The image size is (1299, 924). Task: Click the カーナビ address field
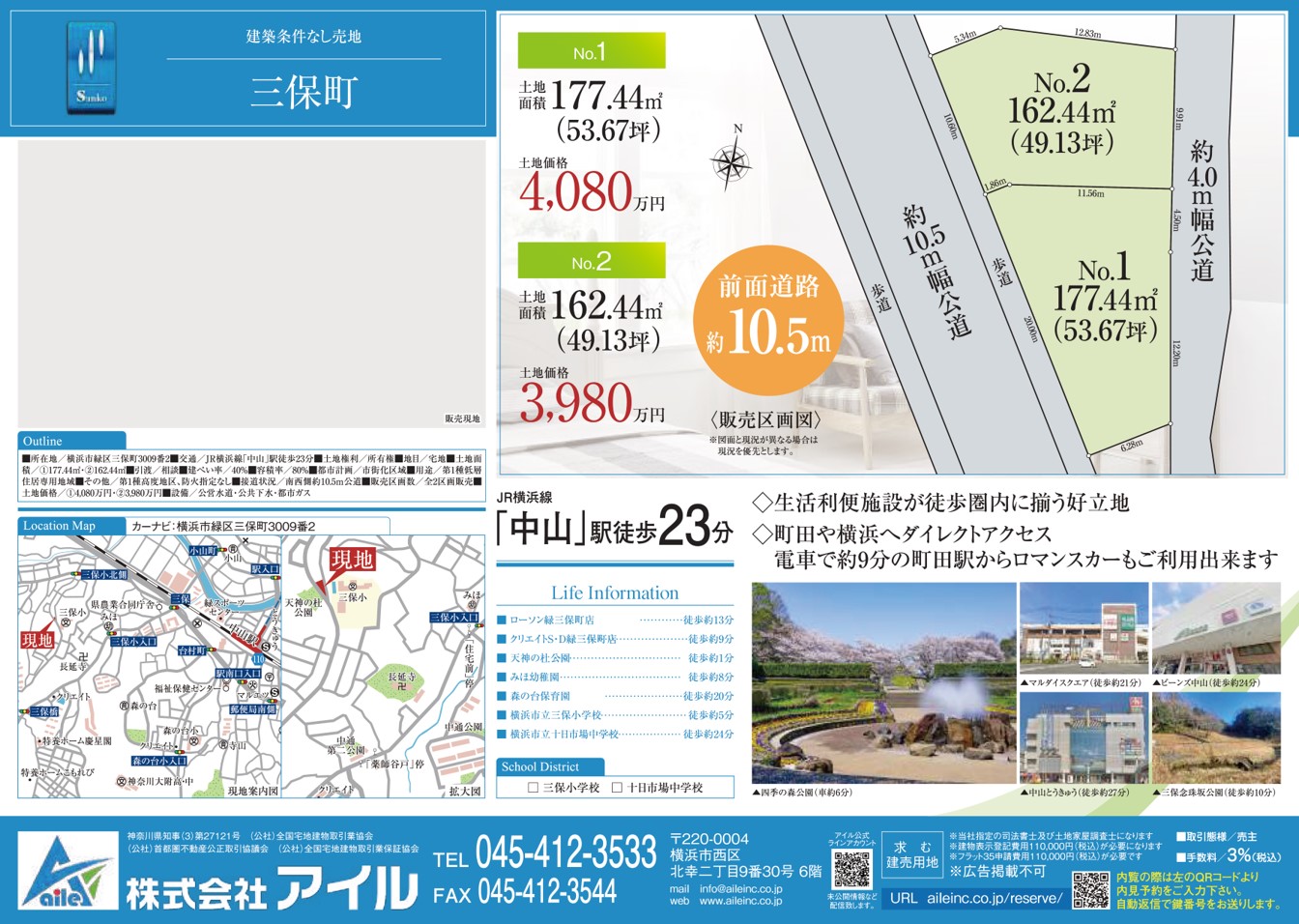pyautogui.click(x=258, y=527)
